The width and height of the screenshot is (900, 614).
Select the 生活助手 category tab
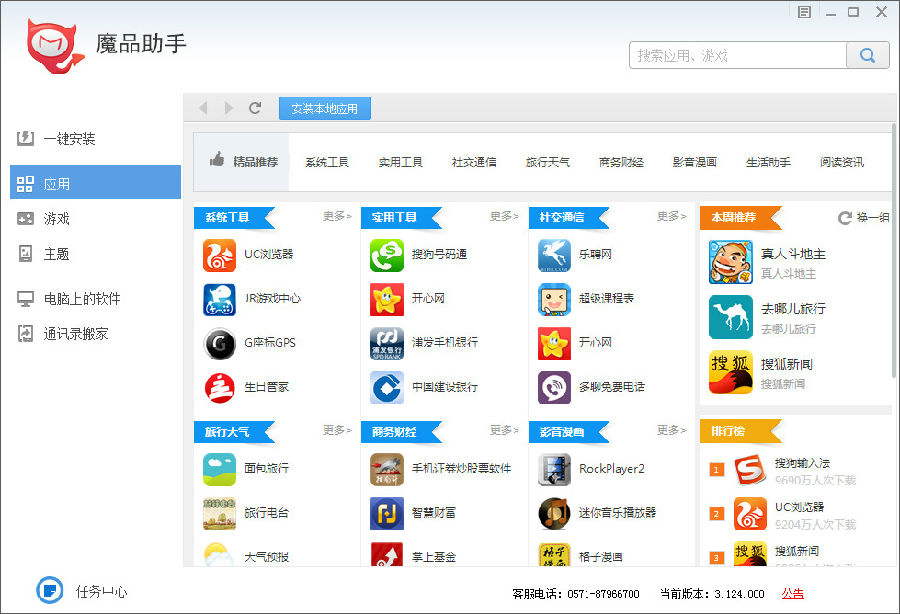tap(768, 162)
